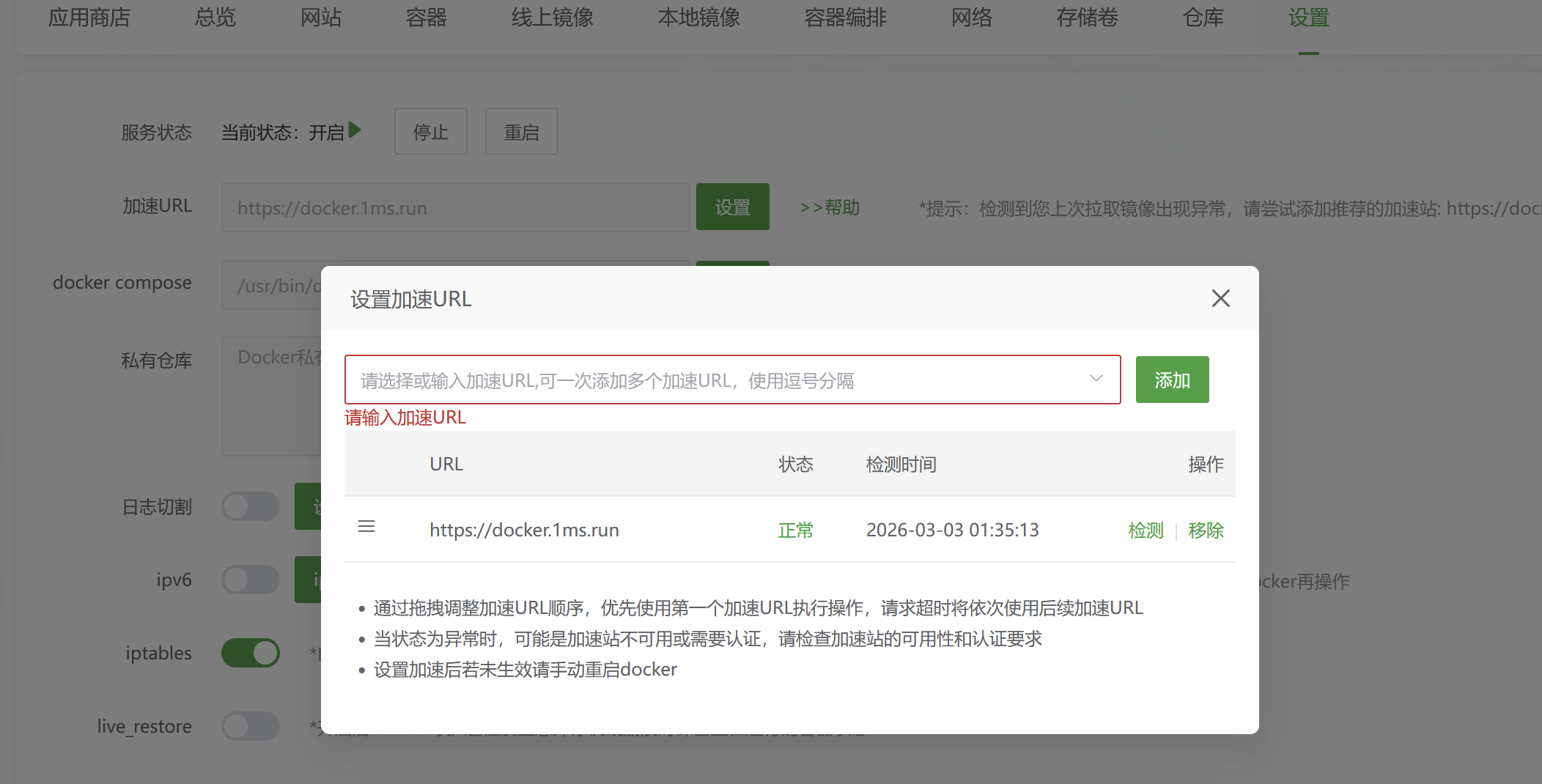Screen dimensions: 1542x784
Task: Click 检测 to re-check docker.1ms.run
Action: click(x=1145, y=530)
